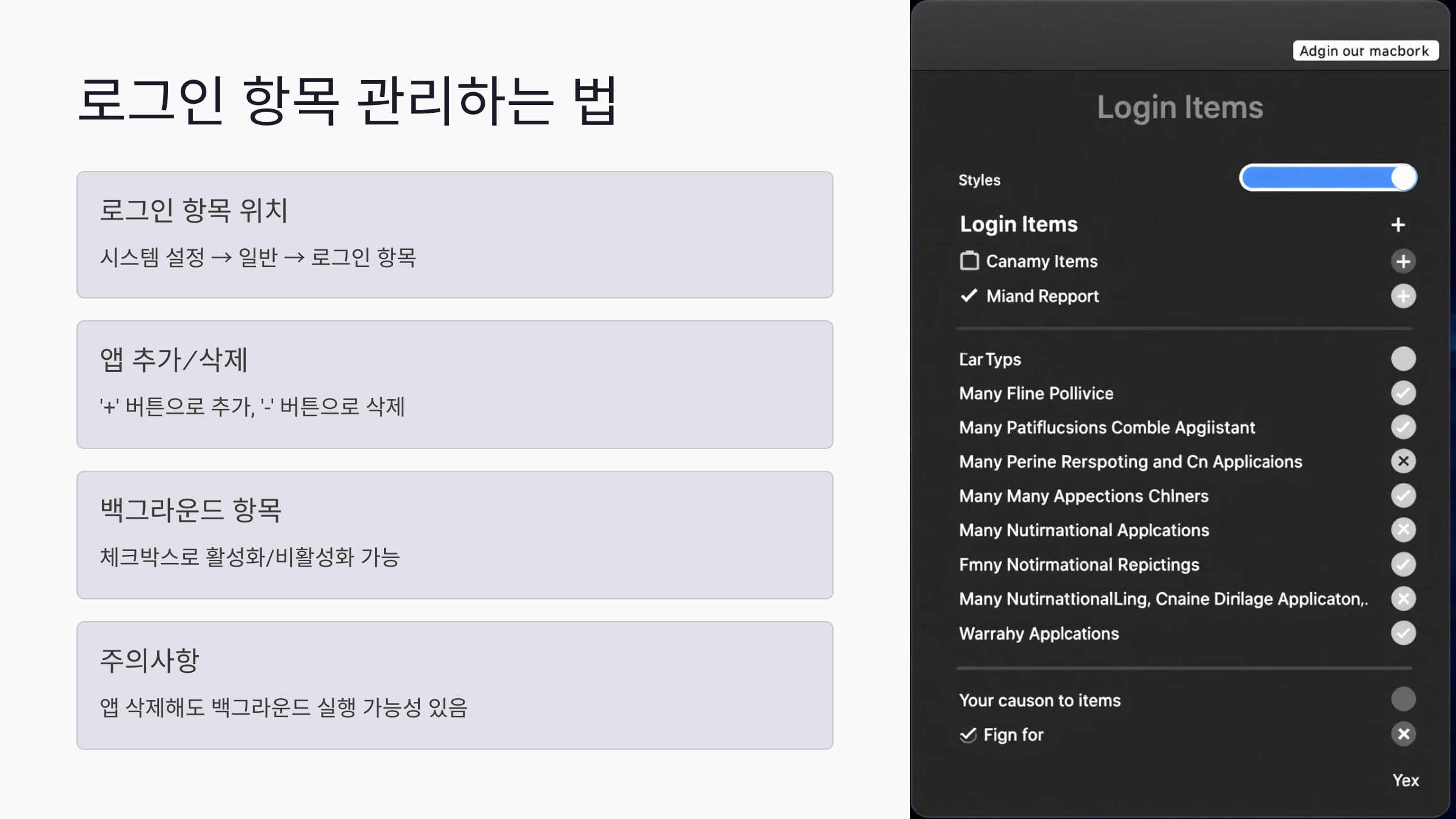Toggle the Fign for checkmark
1456x819 pixels.
pyautogui.click(x=968, y=735)
